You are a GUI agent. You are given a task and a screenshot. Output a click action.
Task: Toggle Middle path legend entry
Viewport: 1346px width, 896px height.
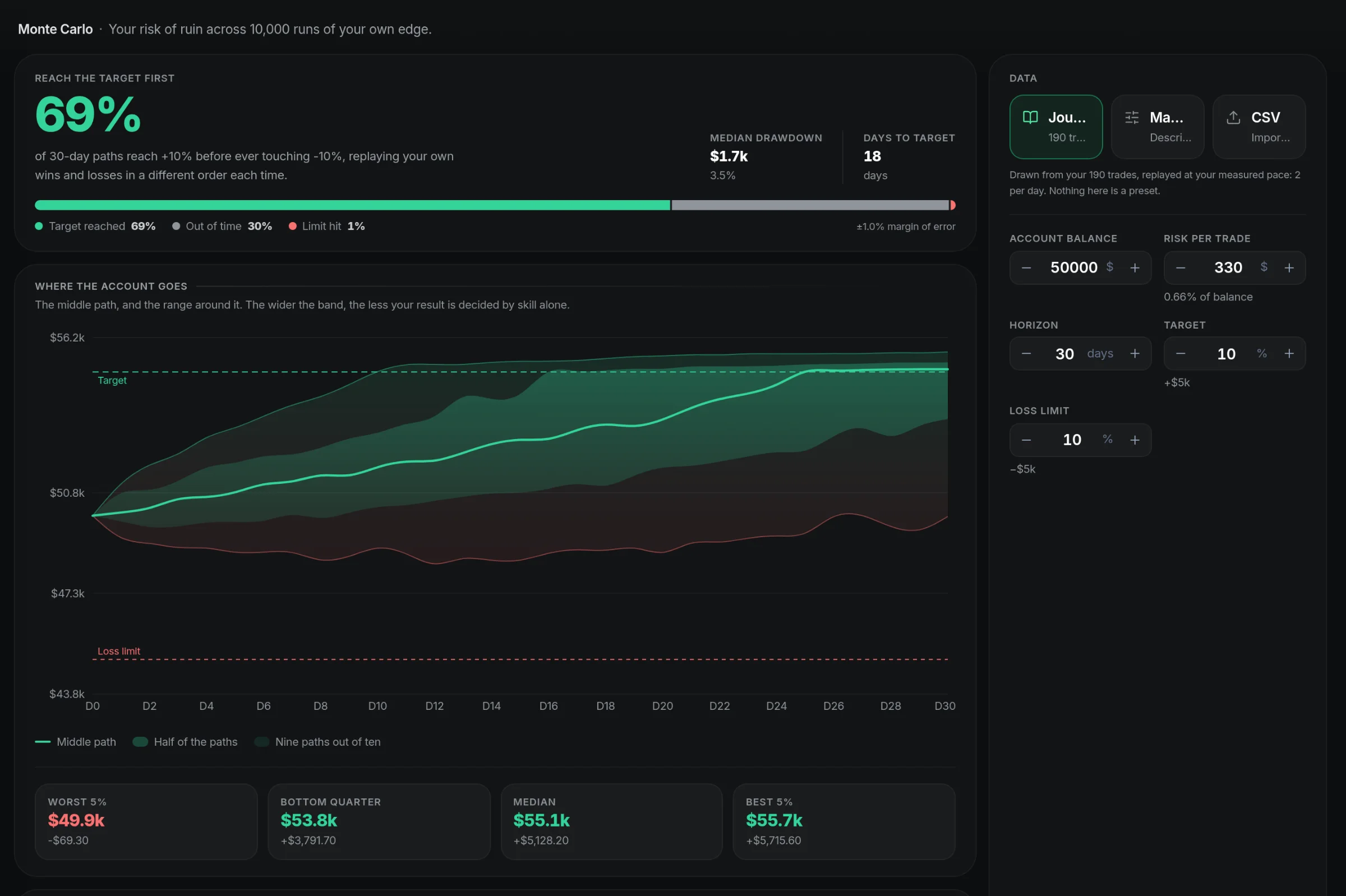click(76, 742)
